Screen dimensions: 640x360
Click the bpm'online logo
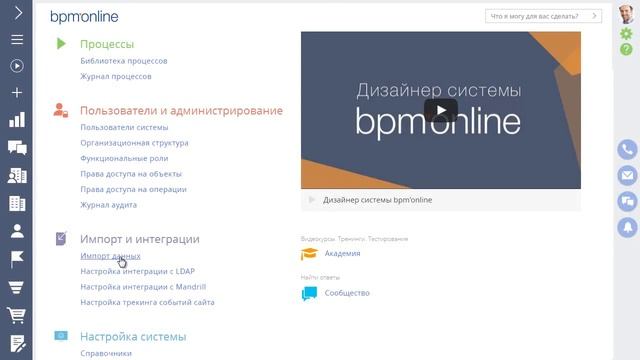[84, 17]
